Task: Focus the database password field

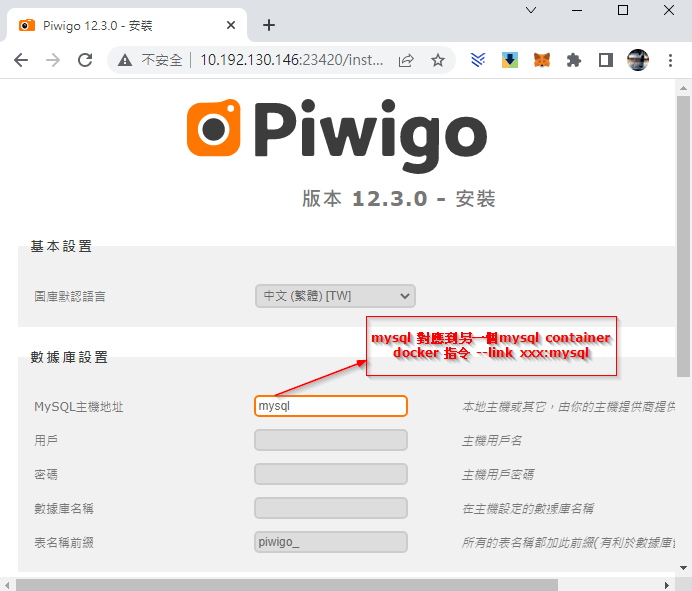Action: [x=331, y=474]
